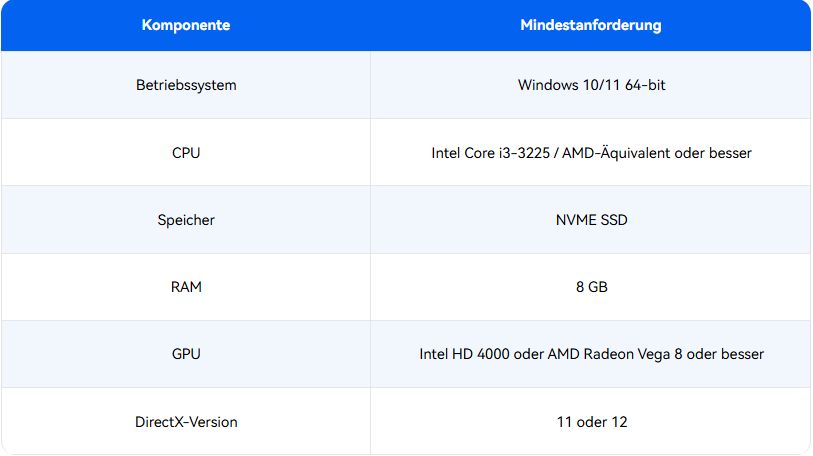
Task: Select the Betriebssystem row label
Action: pos(186,85)
